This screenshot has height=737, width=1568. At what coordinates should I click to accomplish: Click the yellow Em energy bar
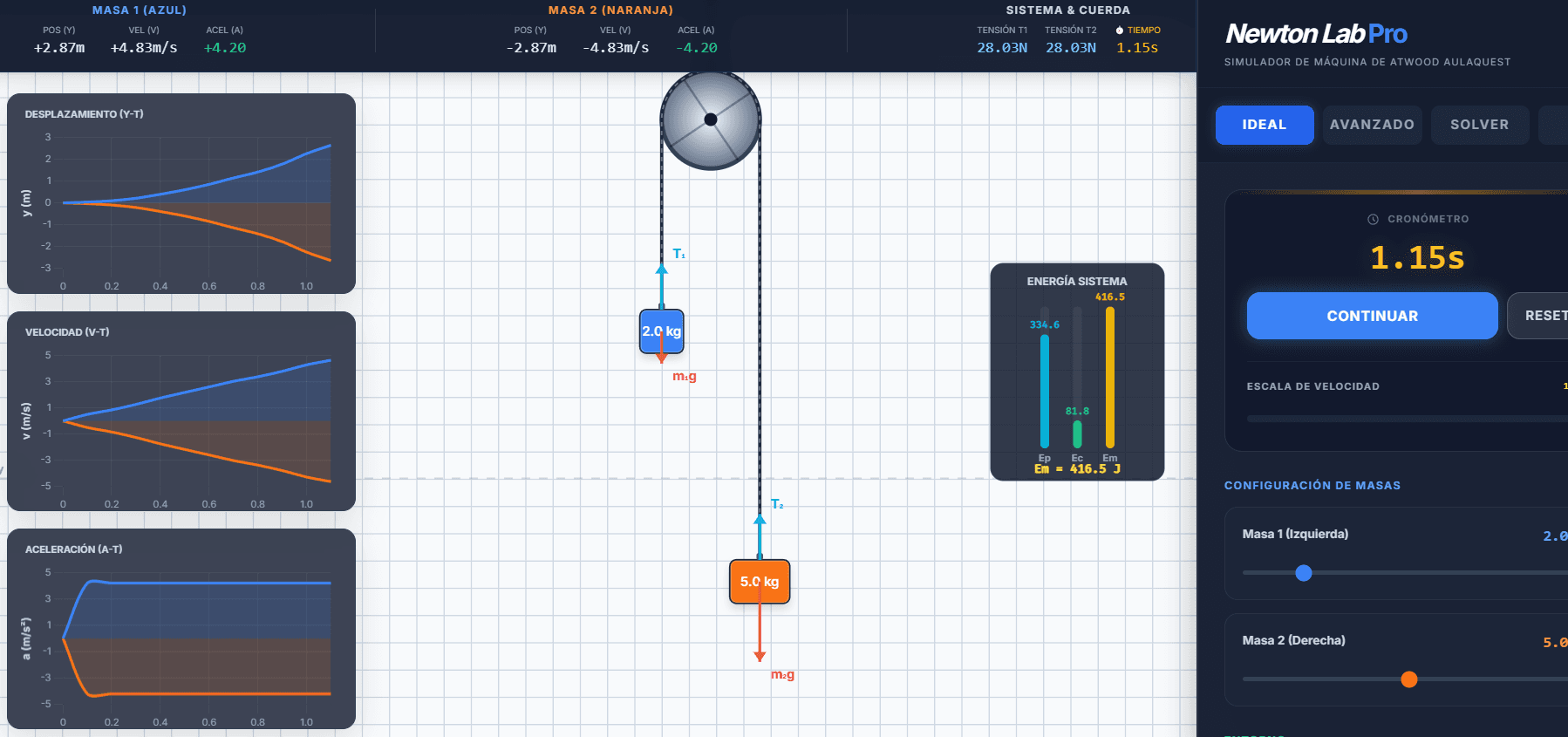tap(1110, 378)
